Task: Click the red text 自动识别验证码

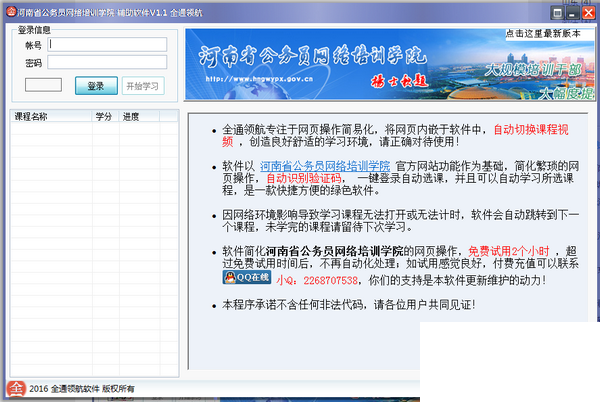Action: point(304,178)
